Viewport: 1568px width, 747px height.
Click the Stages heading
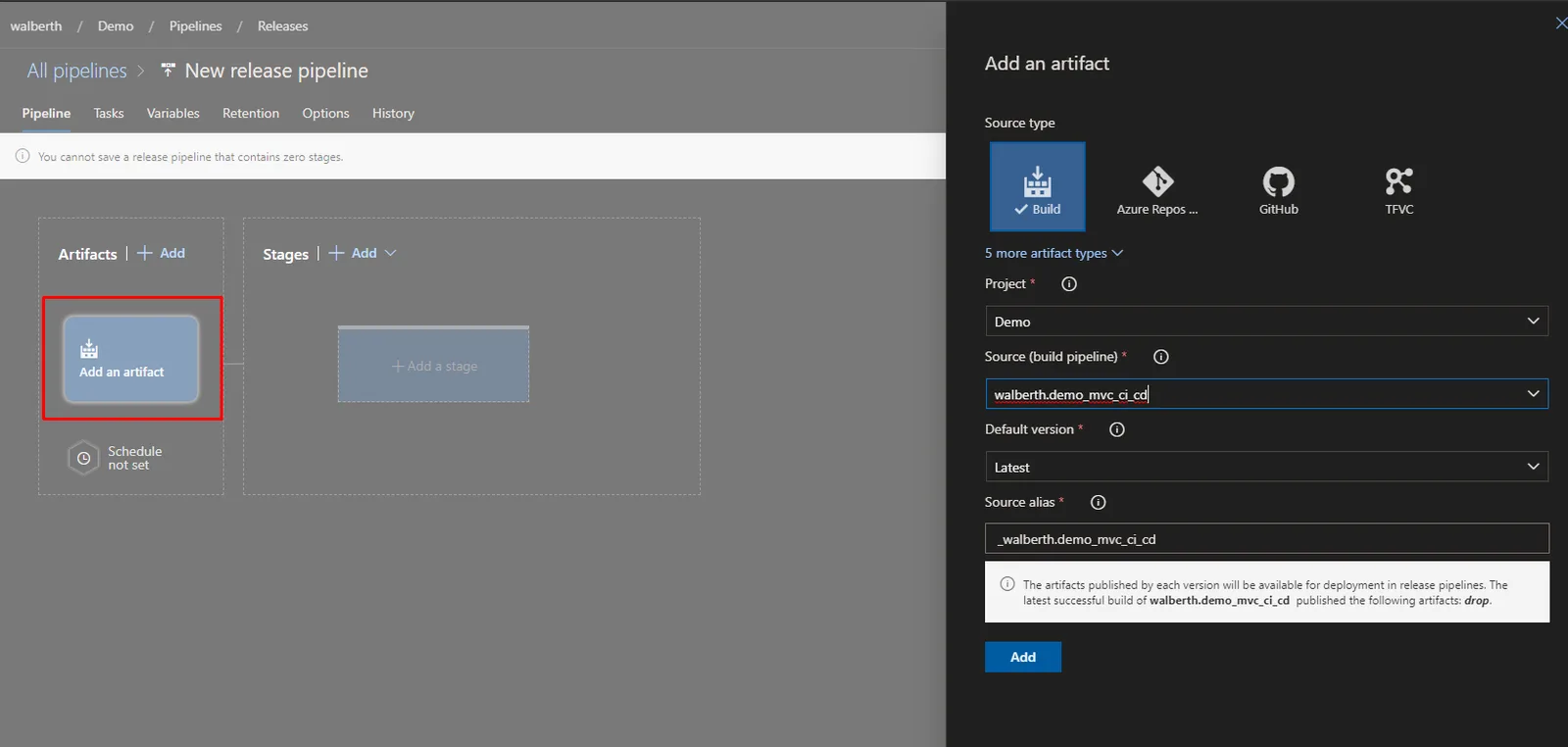(285, 254)
